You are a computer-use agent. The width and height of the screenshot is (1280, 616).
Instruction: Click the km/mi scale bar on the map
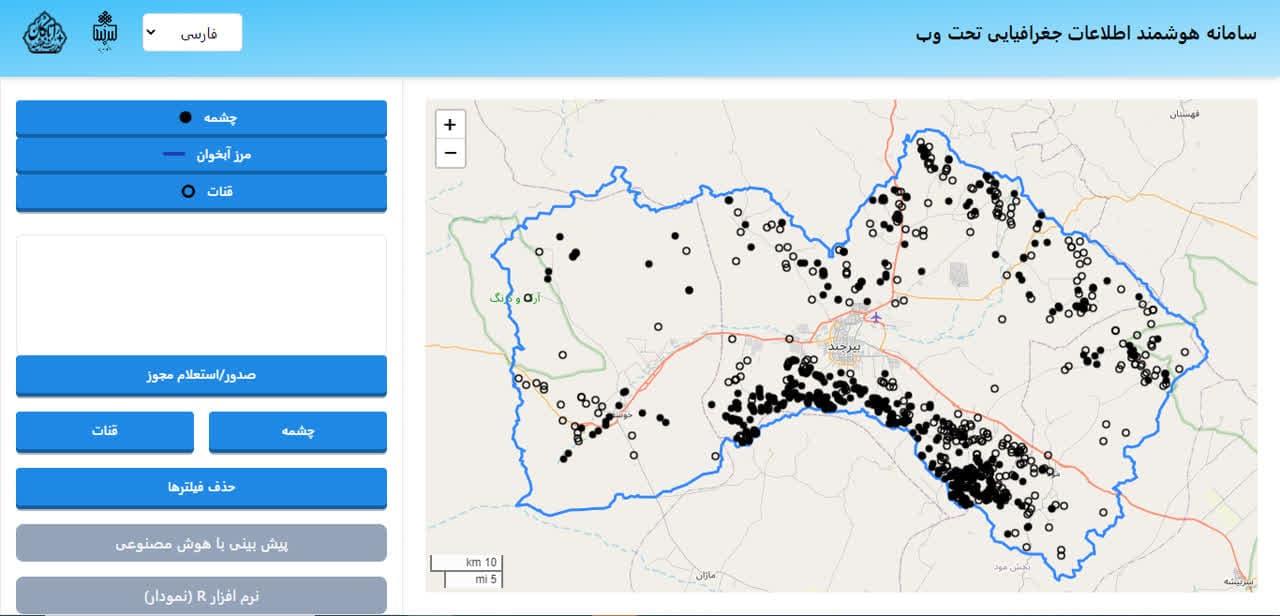click(466, 570)
